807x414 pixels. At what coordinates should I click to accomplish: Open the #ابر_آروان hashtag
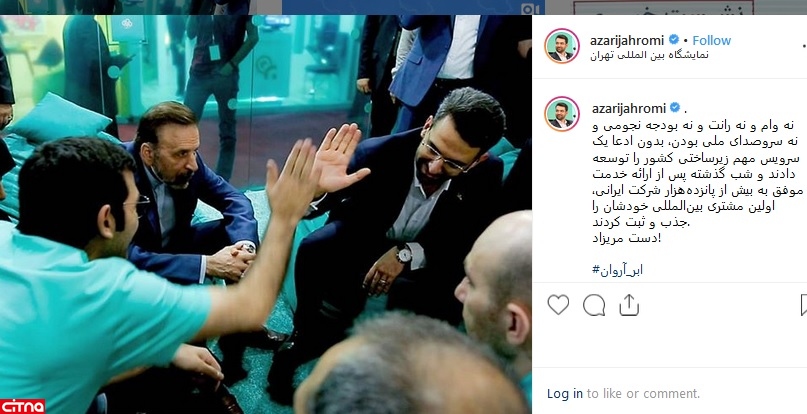(x=617, y=270)
